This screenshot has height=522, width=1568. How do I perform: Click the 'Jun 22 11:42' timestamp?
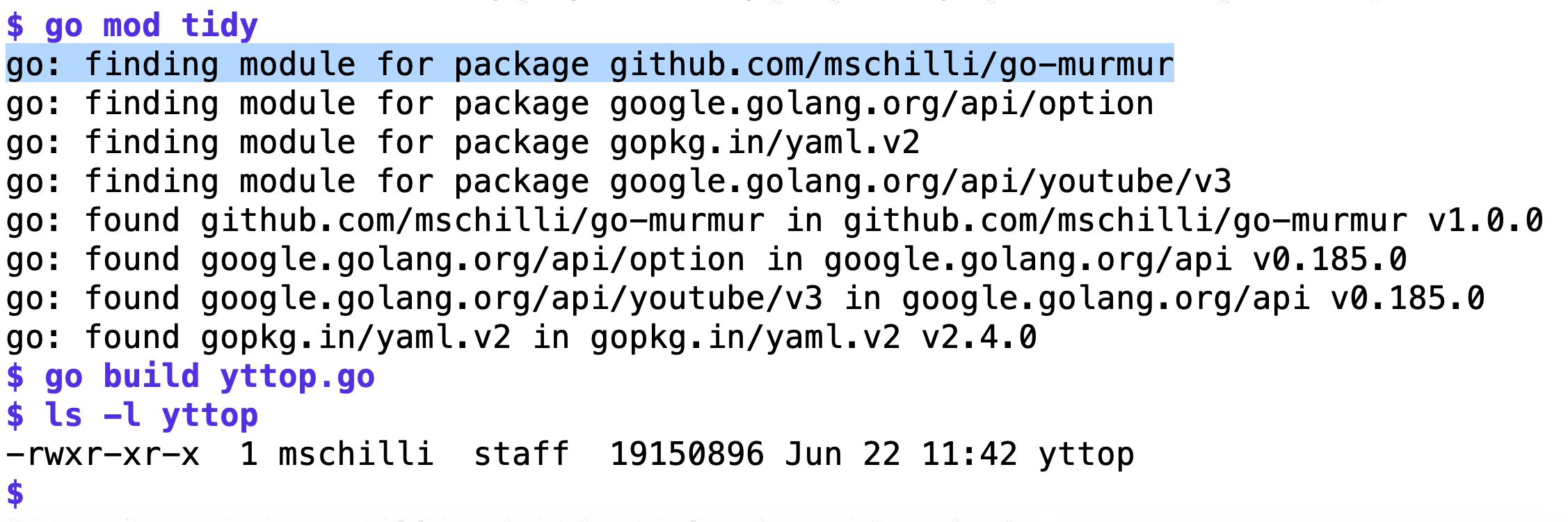(901, 454)
